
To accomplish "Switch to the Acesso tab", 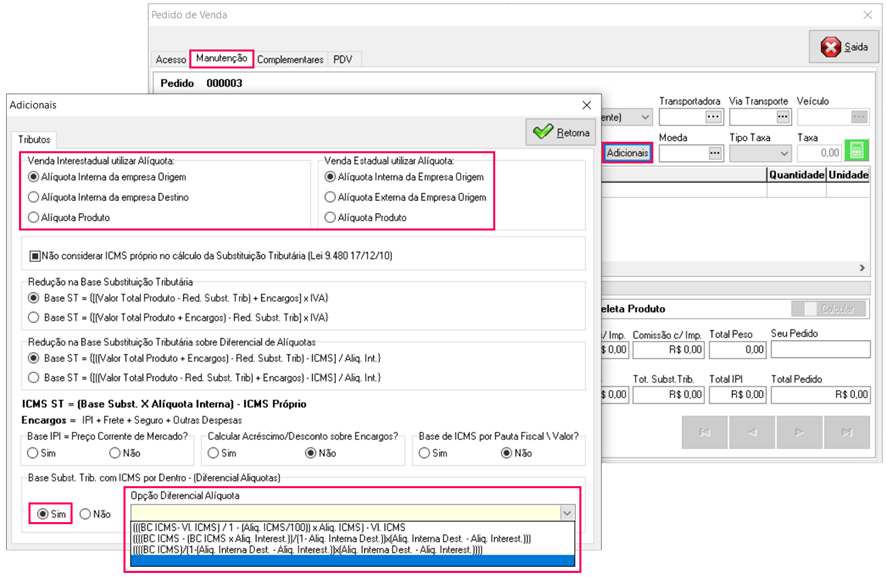I will [x=170, y=60].
